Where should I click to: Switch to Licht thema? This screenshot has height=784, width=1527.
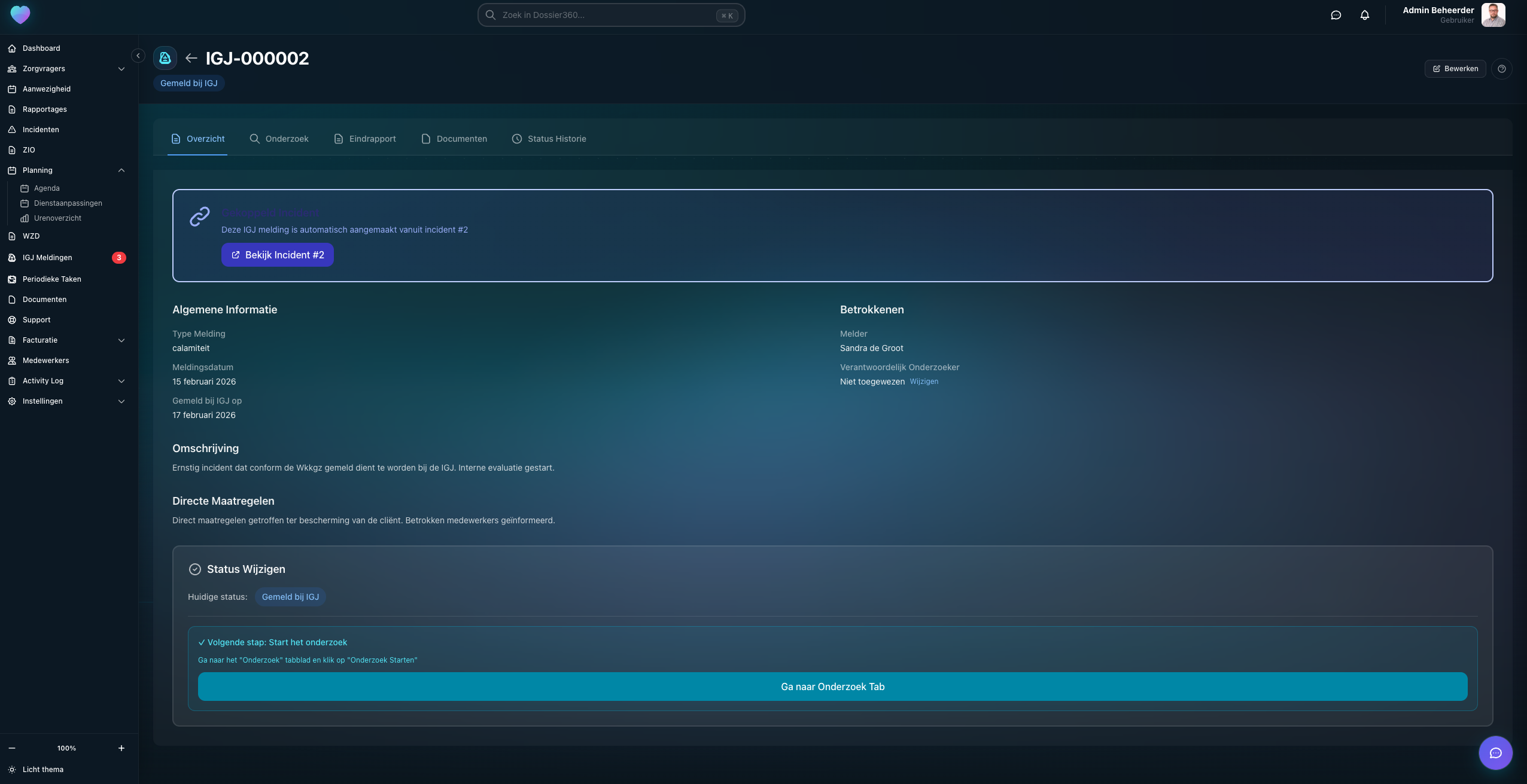tap(42, 770)
